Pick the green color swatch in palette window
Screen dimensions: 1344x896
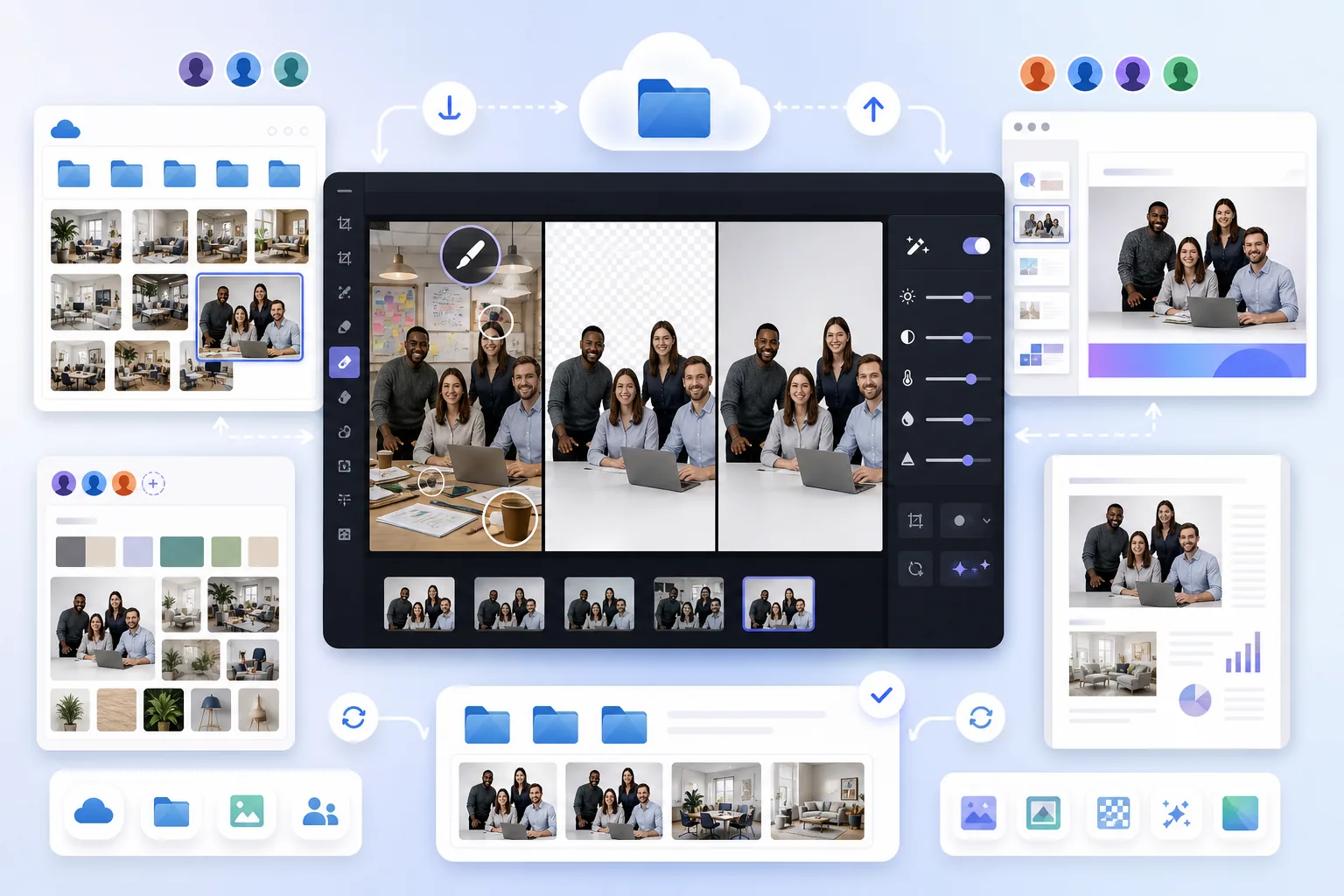(226, 551)
